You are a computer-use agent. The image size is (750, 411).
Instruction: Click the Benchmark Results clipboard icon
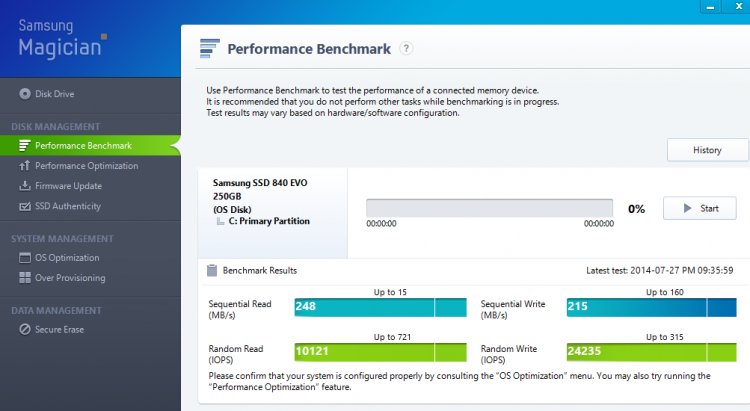211,270
